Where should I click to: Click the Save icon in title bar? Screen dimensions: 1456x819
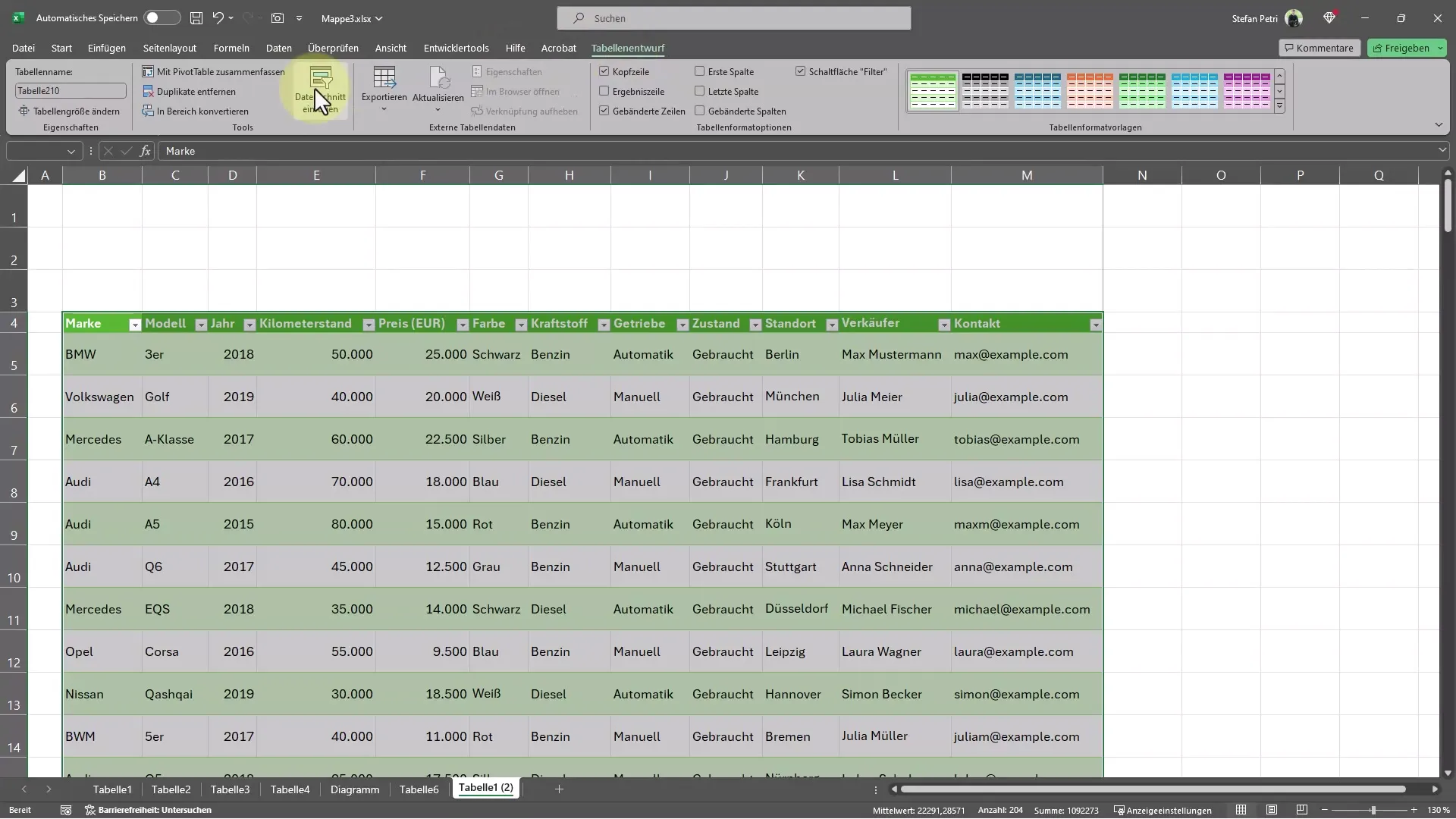[x=196, y=18]
